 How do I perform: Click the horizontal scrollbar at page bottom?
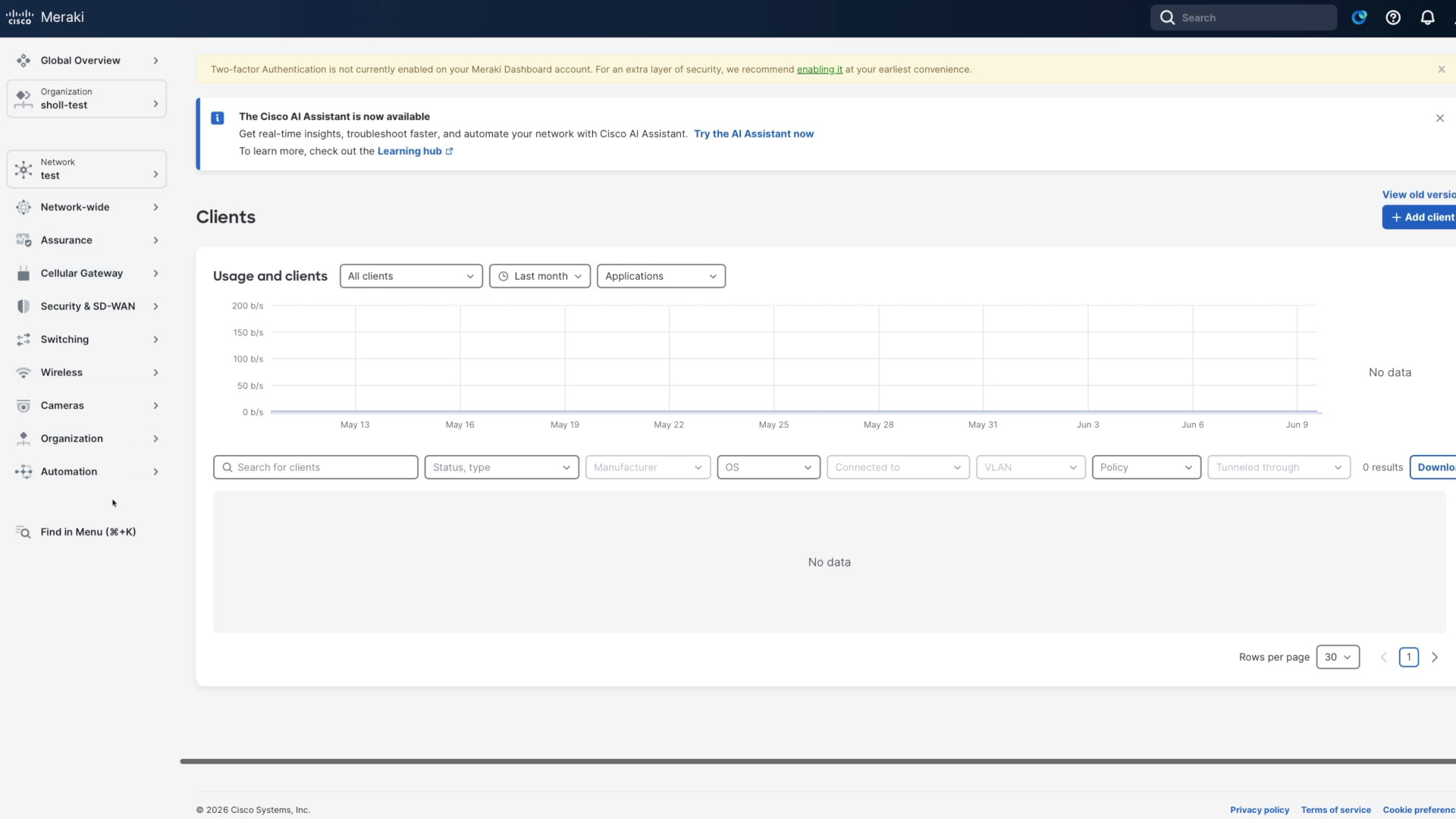pos(817,761)
